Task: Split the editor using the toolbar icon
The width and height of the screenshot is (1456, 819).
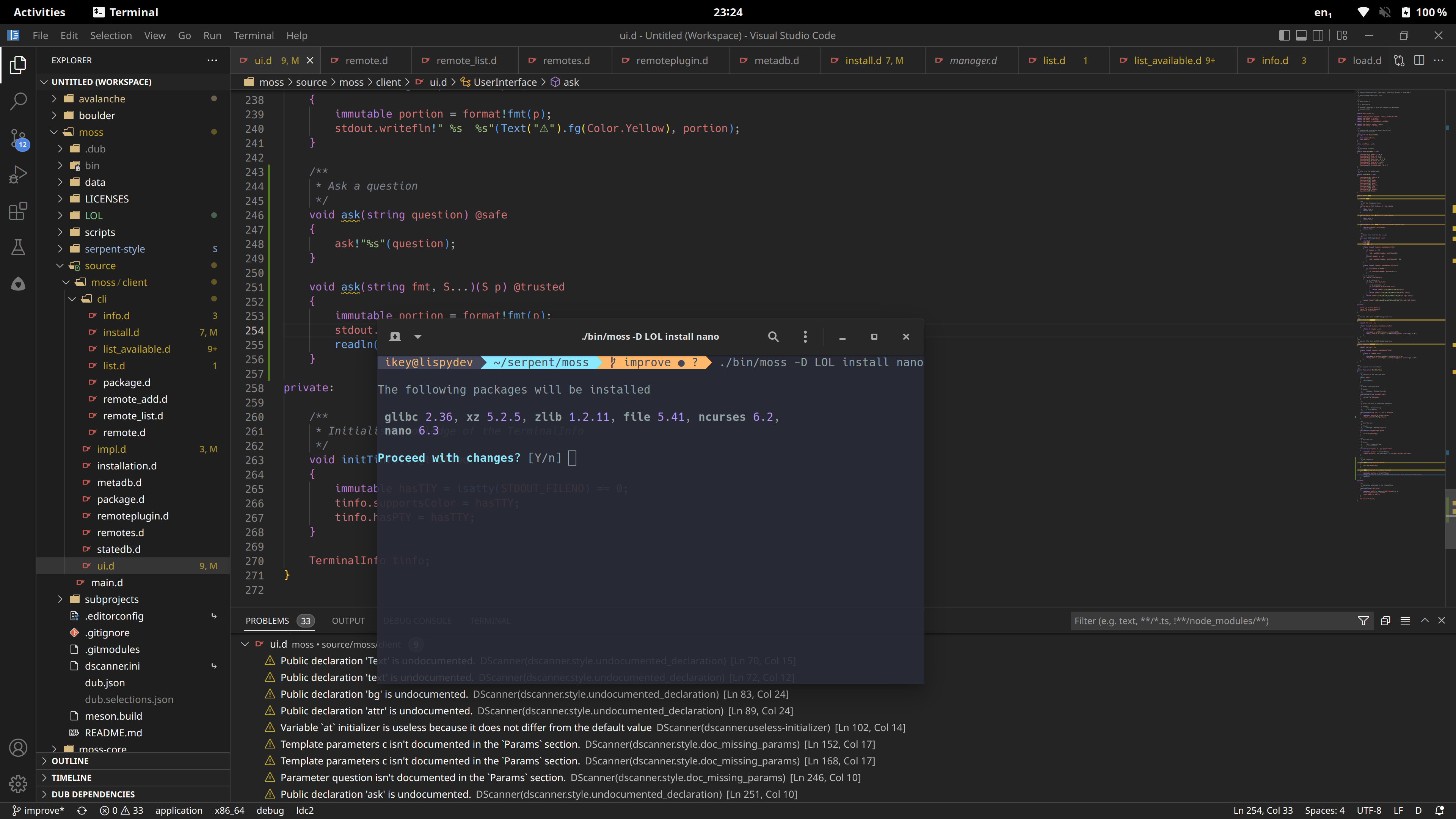Action: 1419,61
